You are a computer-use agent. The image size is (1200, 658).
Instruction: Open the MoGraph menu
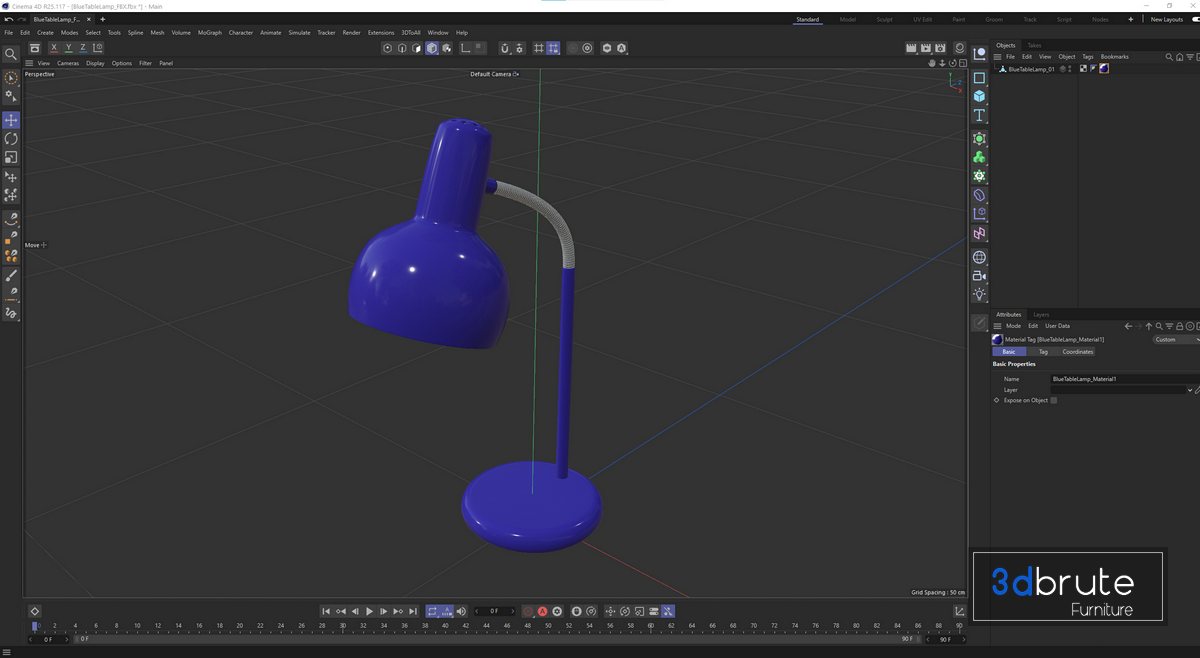(210, 33)
